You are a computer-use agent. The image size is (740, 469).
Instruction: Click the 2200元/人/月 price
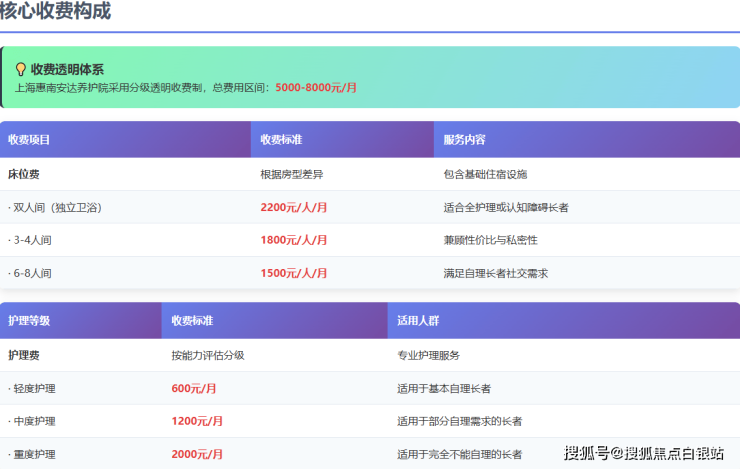coord(294,208)
